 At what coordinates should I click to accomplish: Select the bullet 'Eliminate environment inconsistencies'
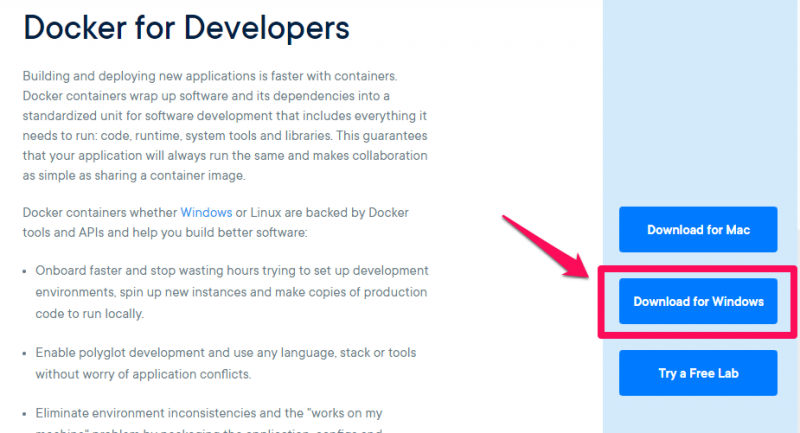pos(209,419)
